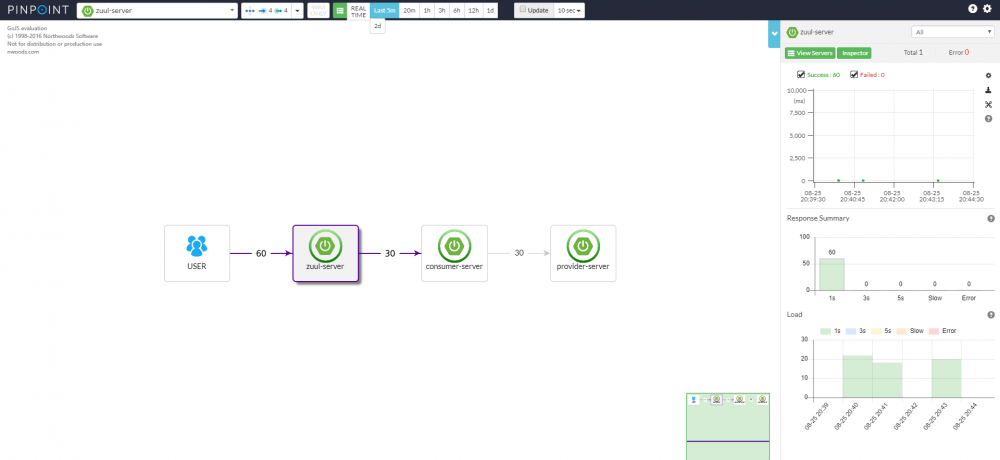Select the zuul-server node in map
1000x460 pixels.
click(325, 253)
